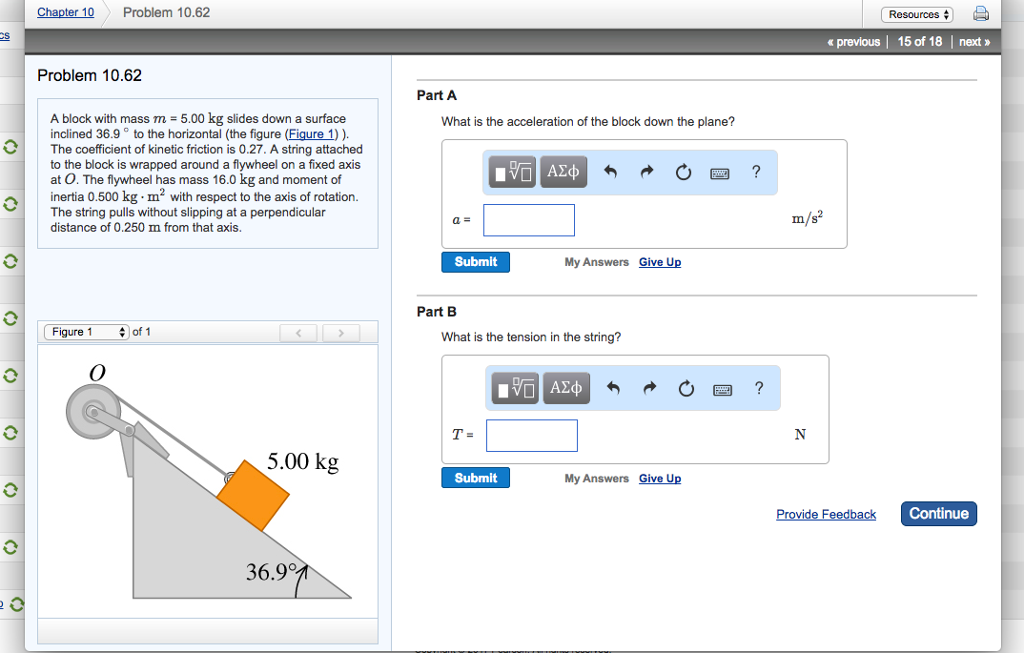The height and width of the screenshot is (653, 1024).
Task: Click Give Up link for Part B
Action: (659, 479)
